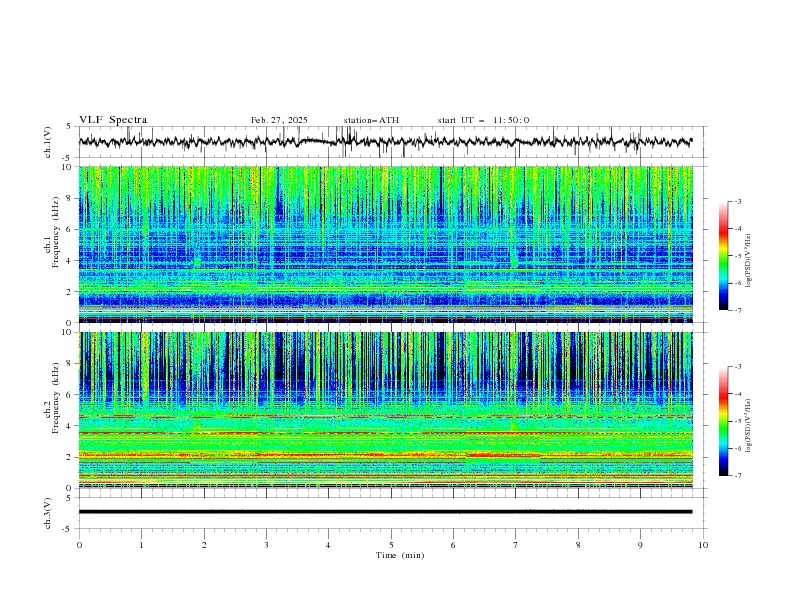Click the "-7" value on the upper colorbar

tap(738, 310)
